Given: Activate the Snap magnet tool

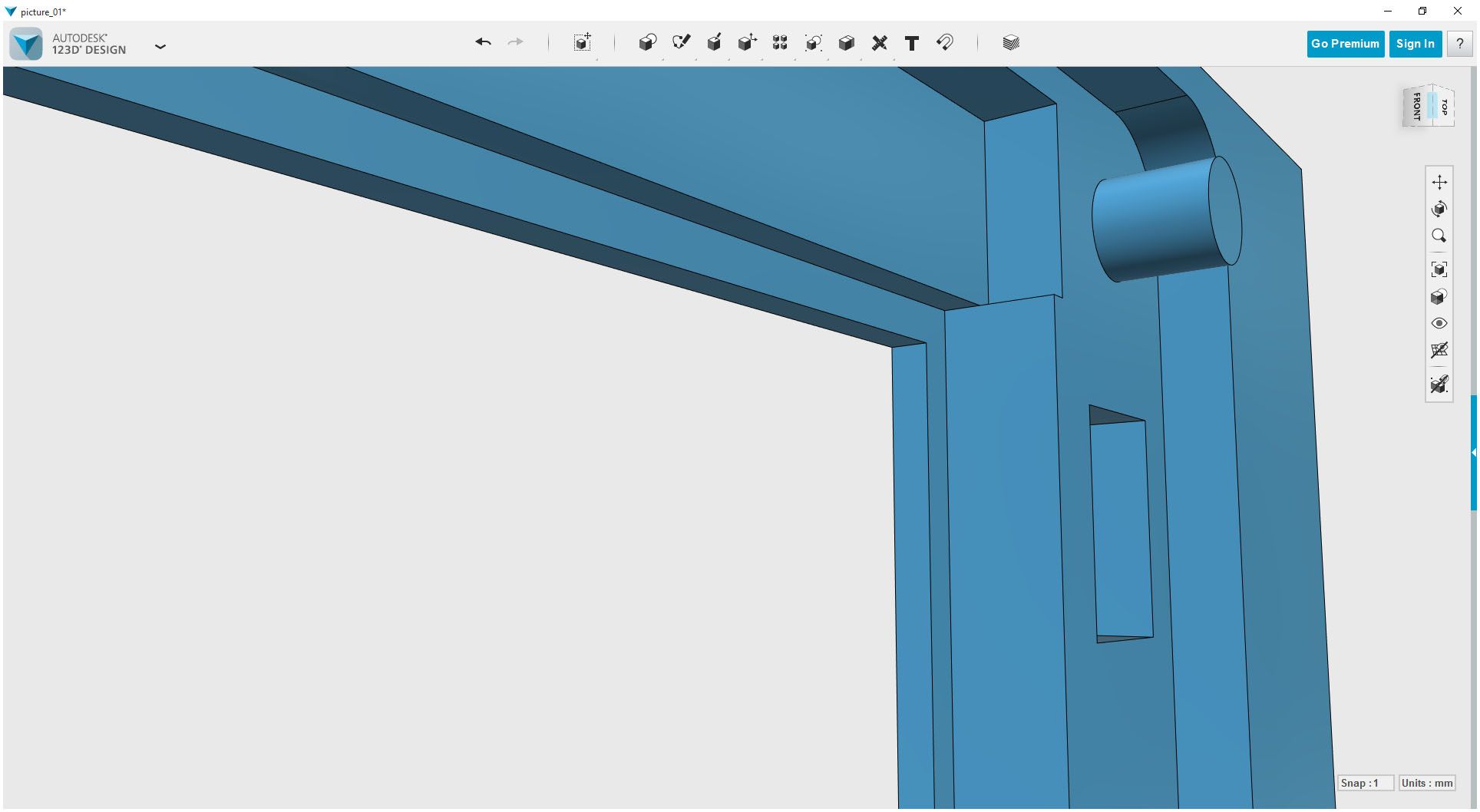Looking at the screenshot, I should [x=945, y=44].
